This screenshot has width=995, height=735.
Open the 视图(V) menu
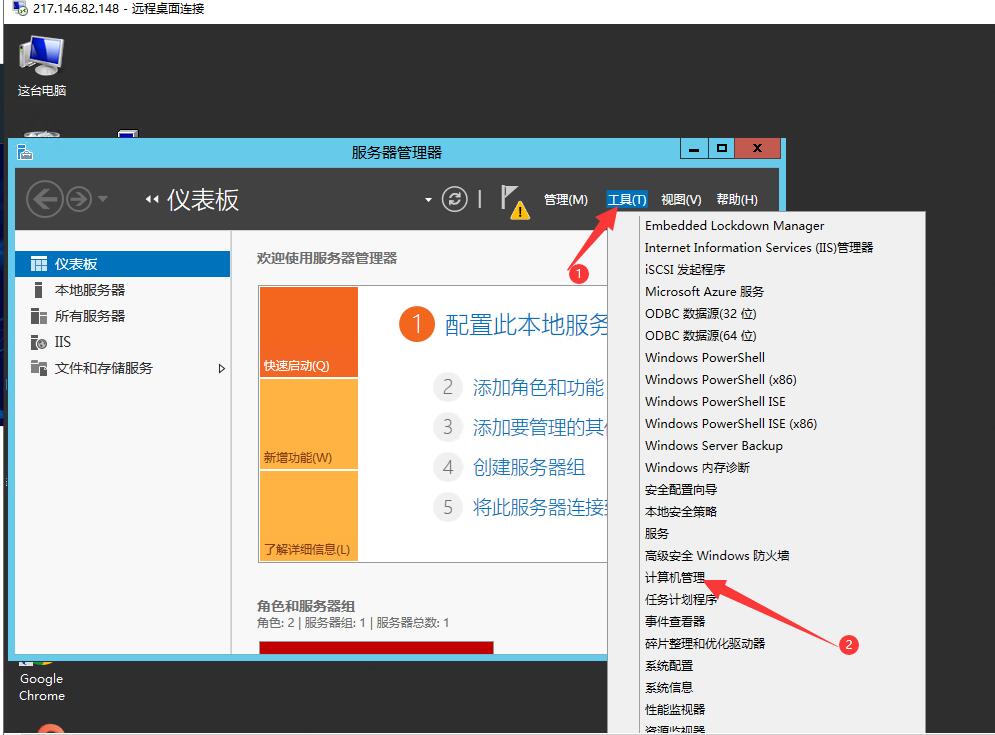680,199
